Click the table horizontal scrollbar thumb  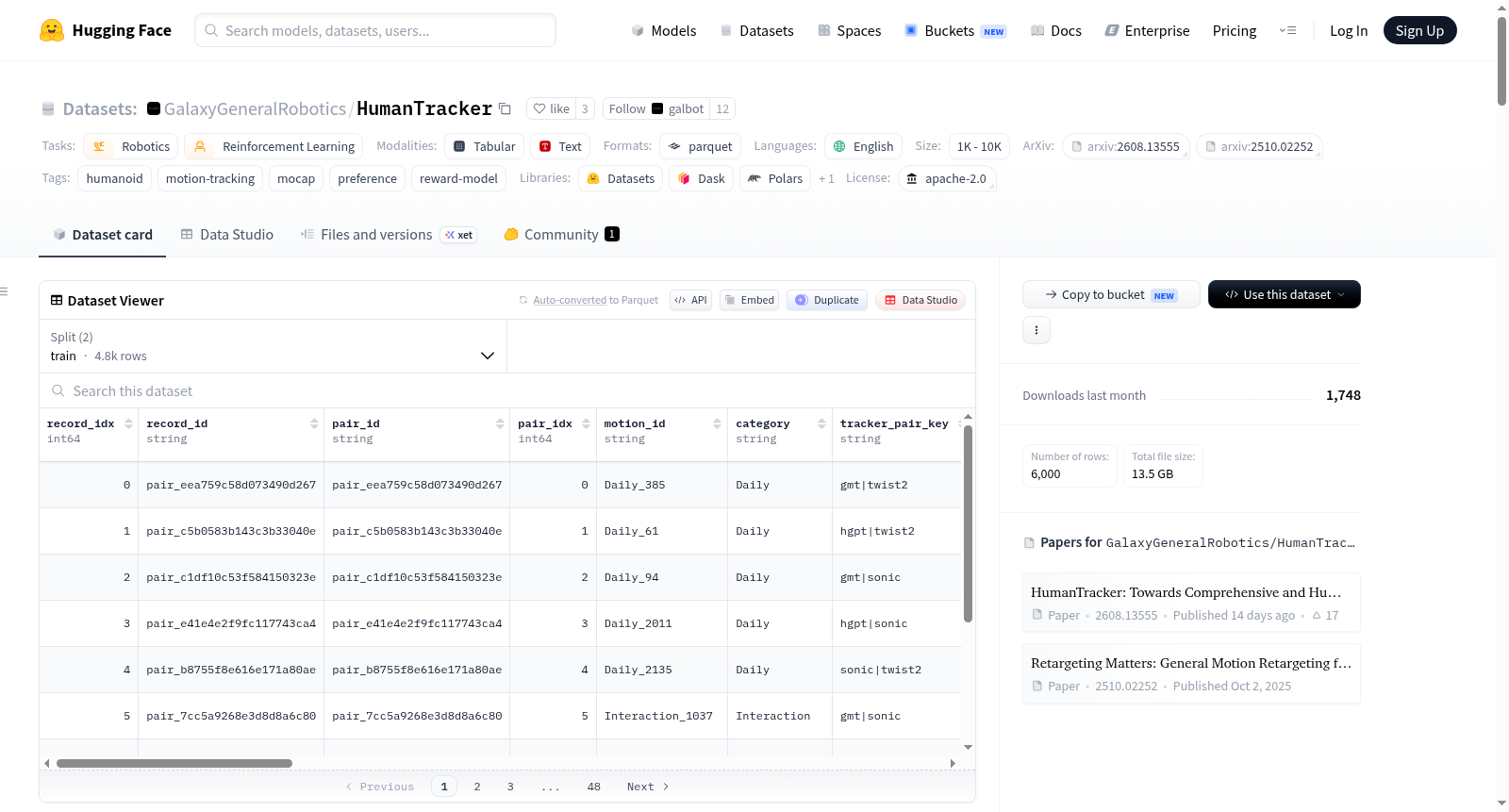coord(174,763)
